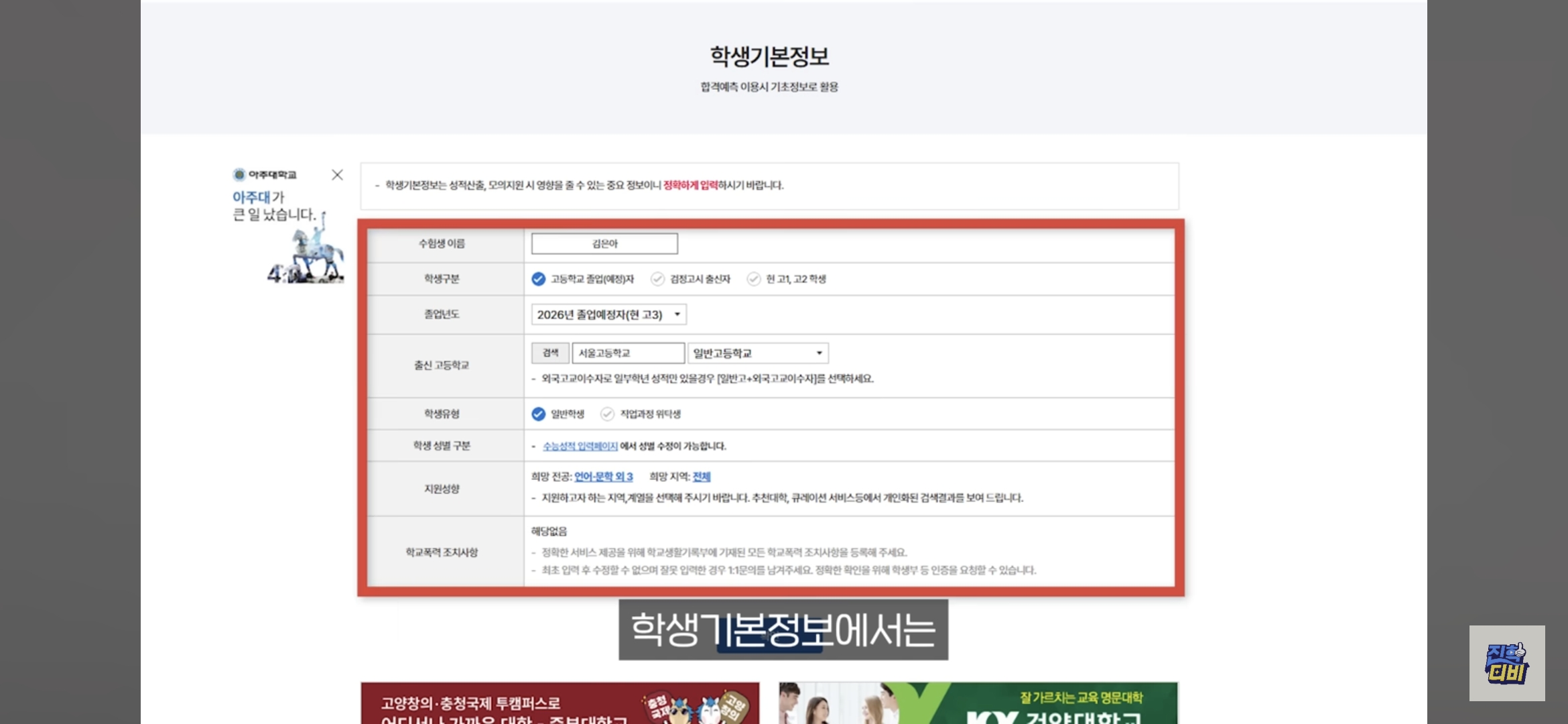Screen dimensions: 1568x724
Task: Select 검정고시 출신자 radio option
Action: [x=657, y=279]
